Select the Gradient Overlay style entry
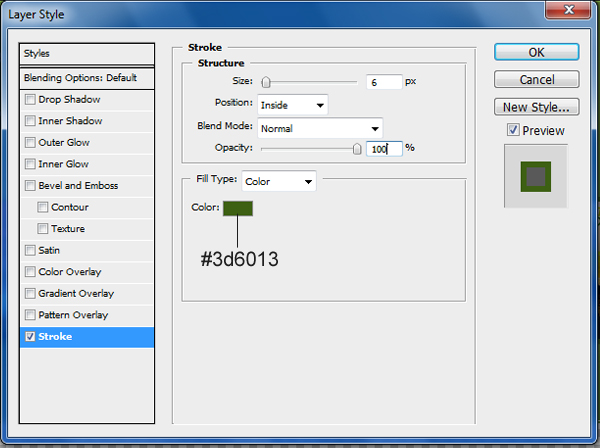The width and height of the screenshot is (600, 448). [x=87, y=294]
